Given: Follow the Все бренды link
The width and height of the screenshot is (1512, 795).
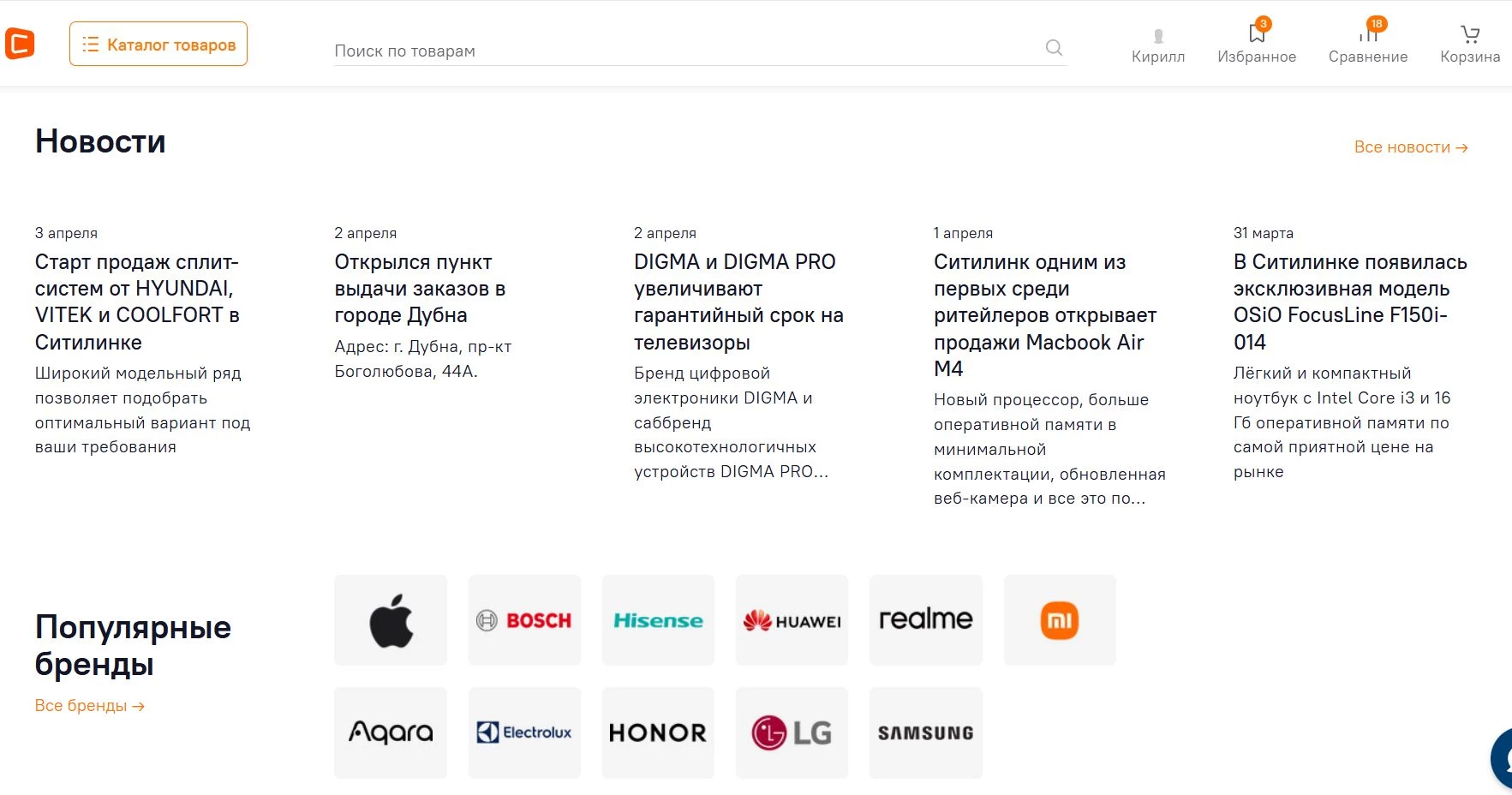Looking at the screenshot, I should tap(89, 706).
